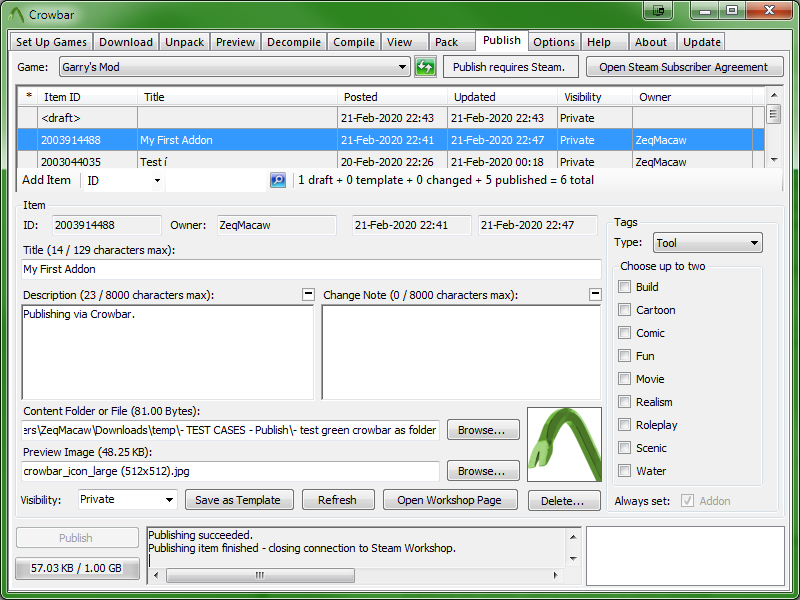Viewport: 800px width, 600px height.
Task: Click the Delete... button
Action: click(x=564, y=501)
